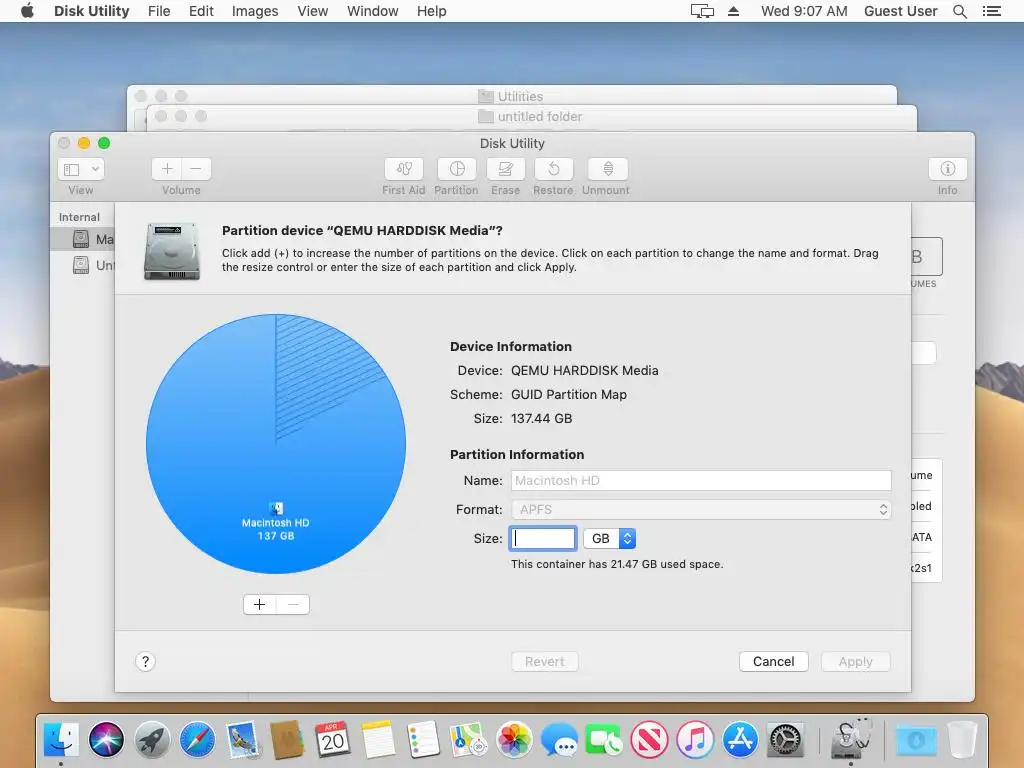Open Mail from the Dock
The image size is (1024, 768).
click(x=243, y=740)
